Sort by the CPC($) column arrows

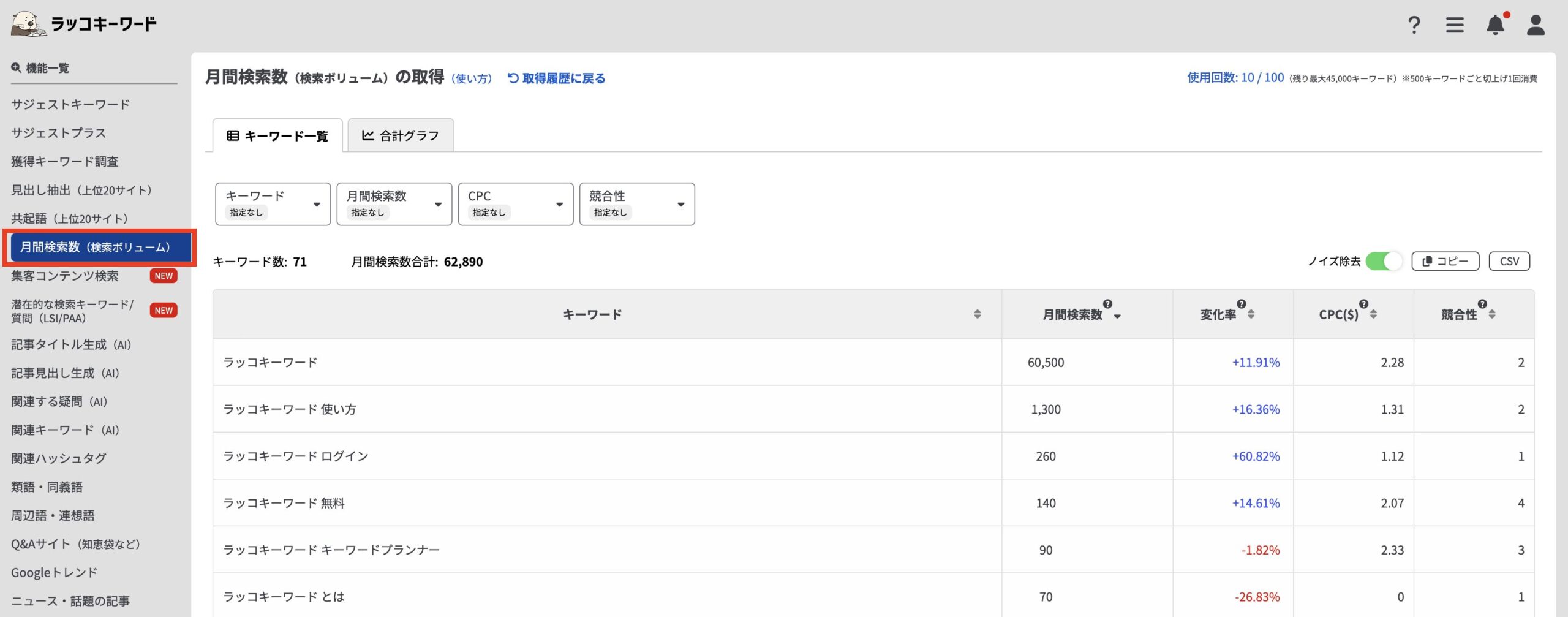[x=1374, y=314]
